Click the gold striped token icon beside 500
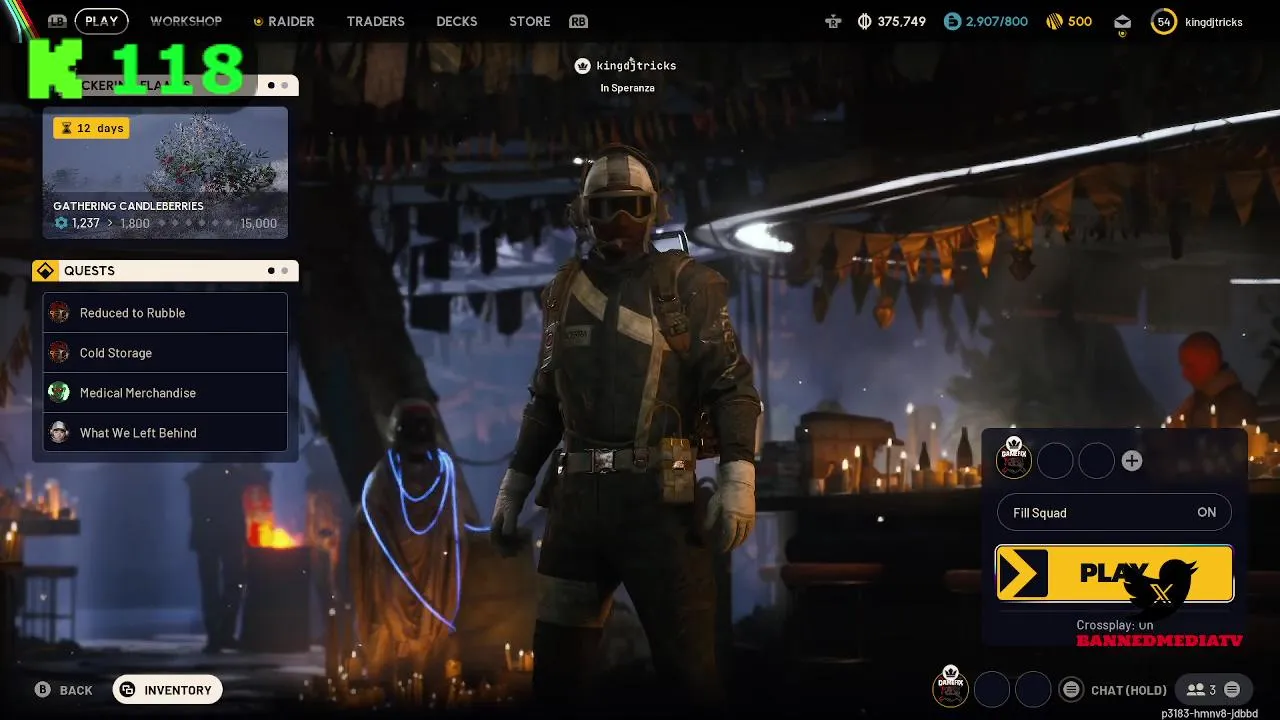1280x720 pixels. pos(1054,21)
